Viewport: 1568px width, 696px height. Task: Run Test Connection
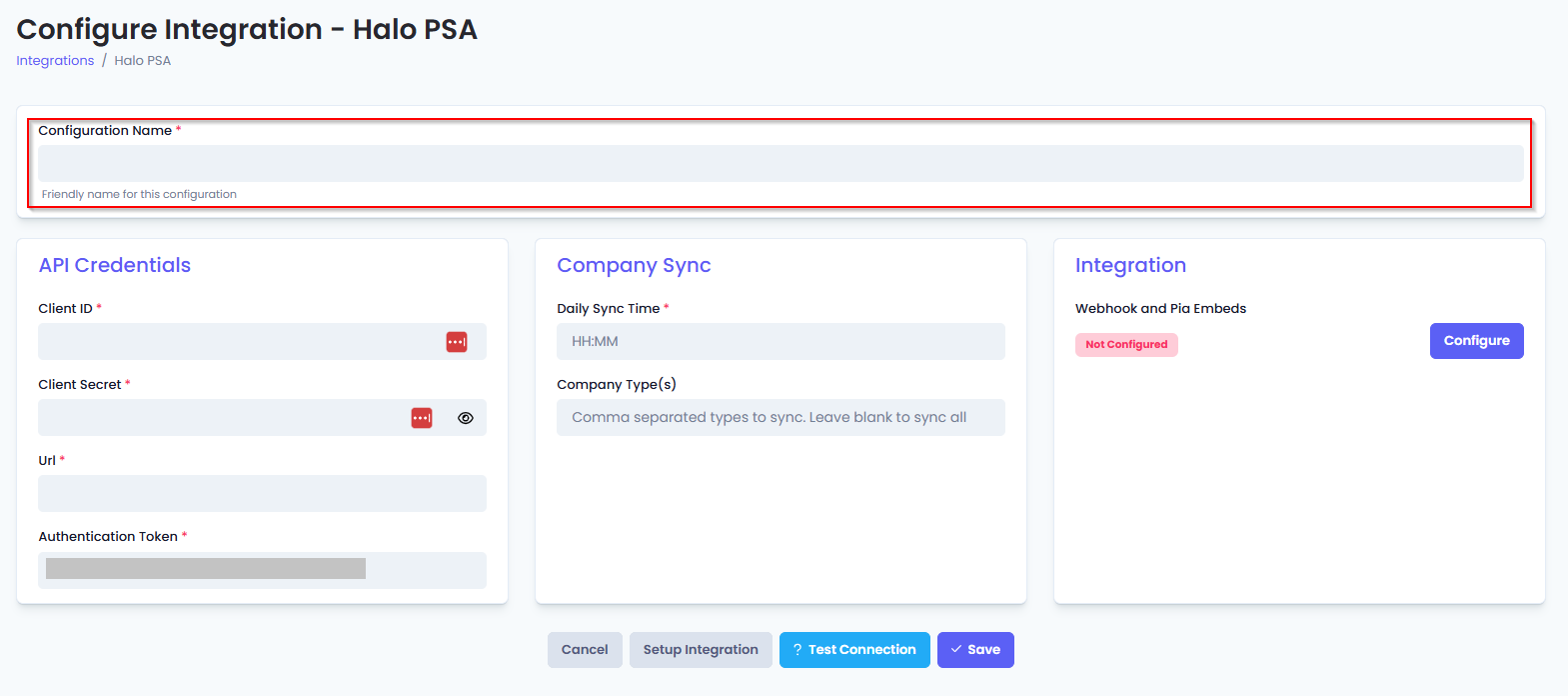853,650
